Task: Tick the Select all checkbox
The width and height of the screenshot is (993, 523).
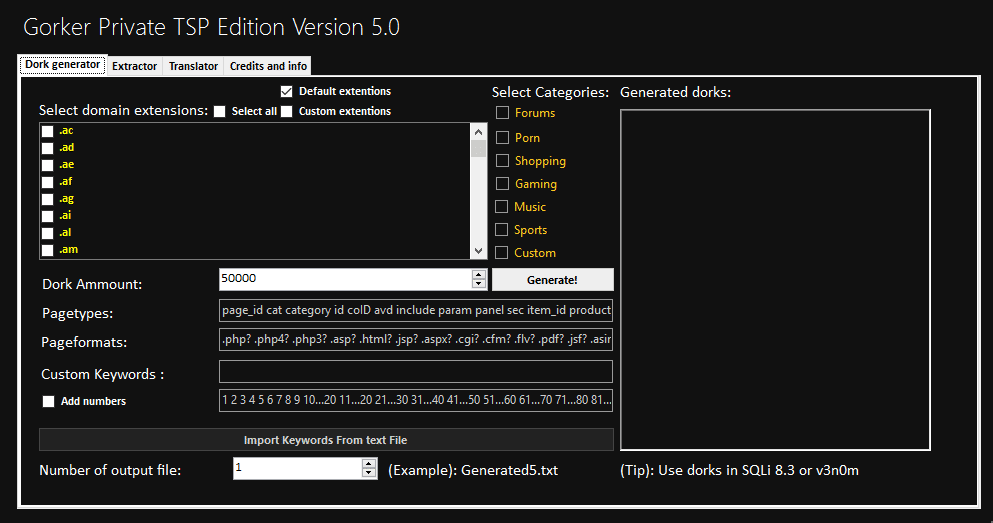Action: point(219,111)
